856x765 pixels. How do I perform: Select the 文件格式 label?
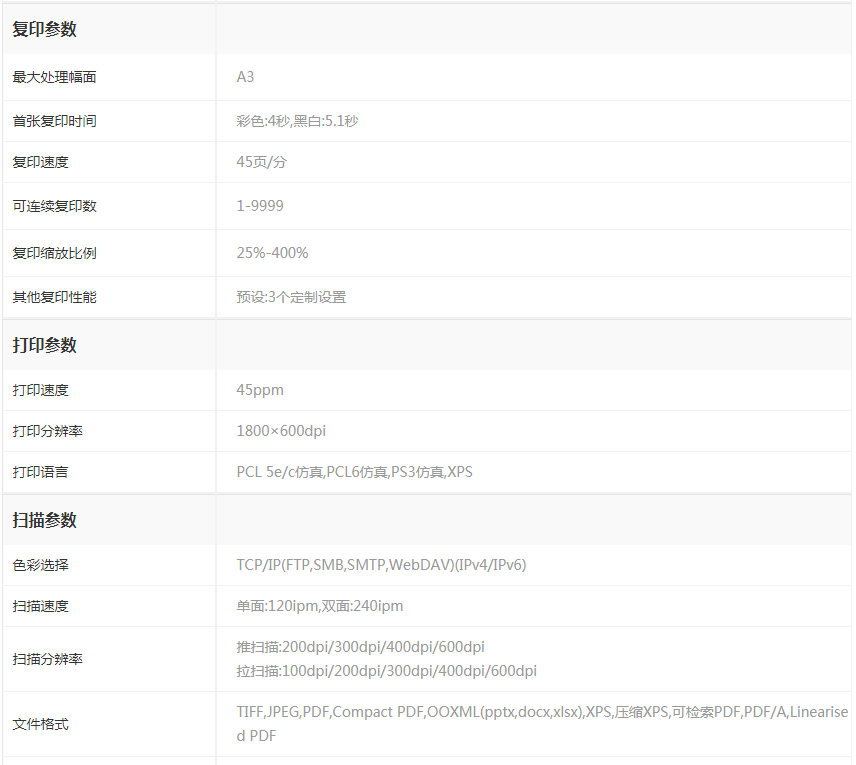pyautogui.click(x=40, y=724)
